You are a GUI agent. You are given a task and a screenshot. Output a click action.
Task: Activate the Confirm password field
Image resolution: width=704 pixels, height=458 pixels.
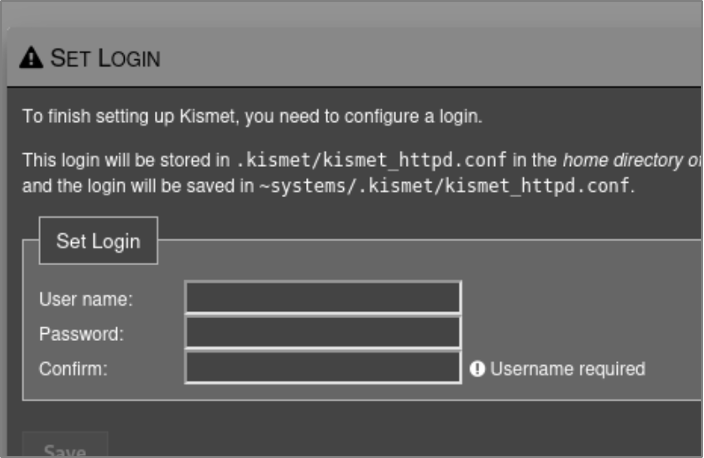322,368
